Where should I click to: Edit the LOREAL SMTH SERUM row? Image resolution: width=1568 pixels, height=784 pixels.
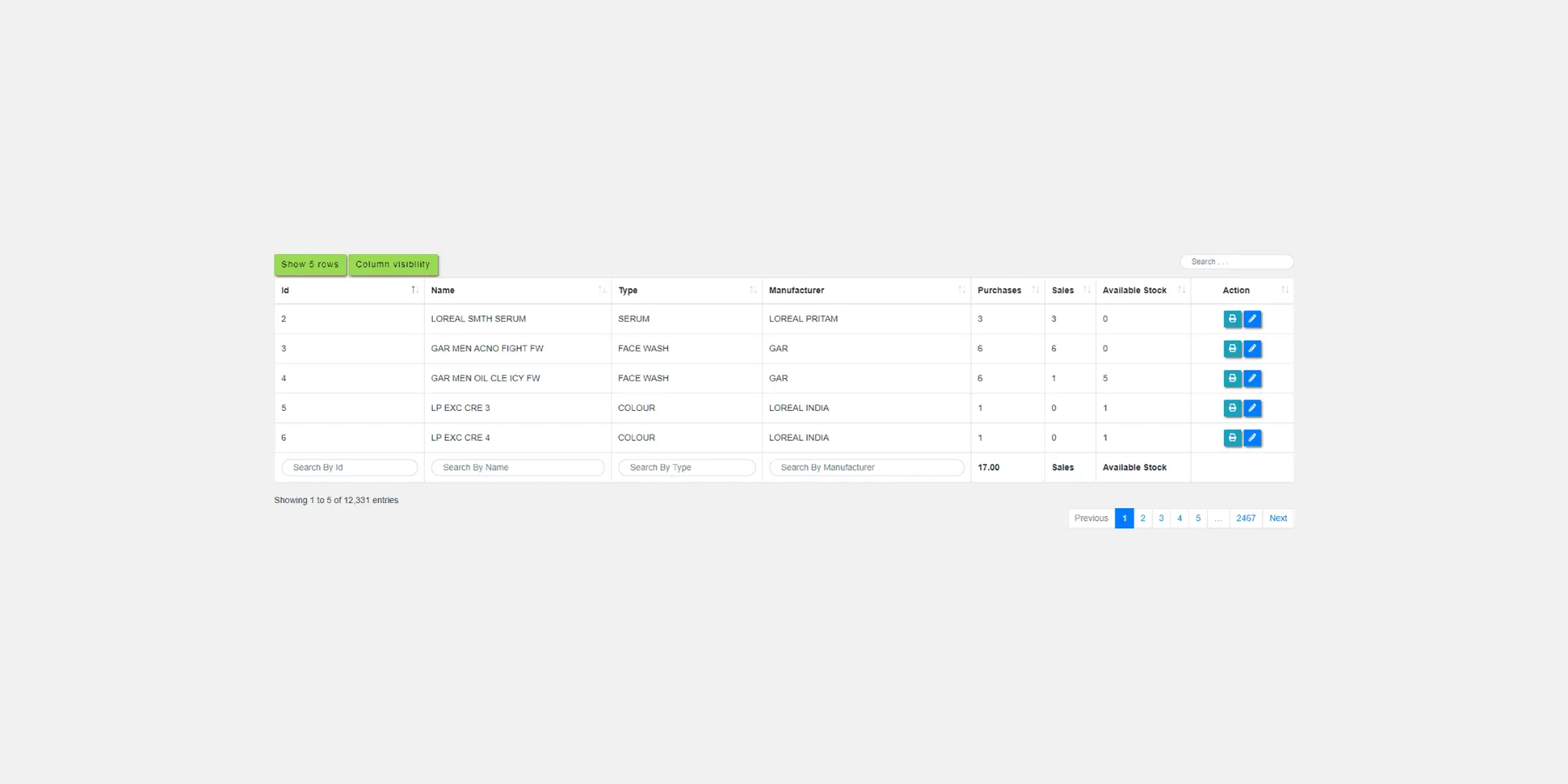[1254, 318]
